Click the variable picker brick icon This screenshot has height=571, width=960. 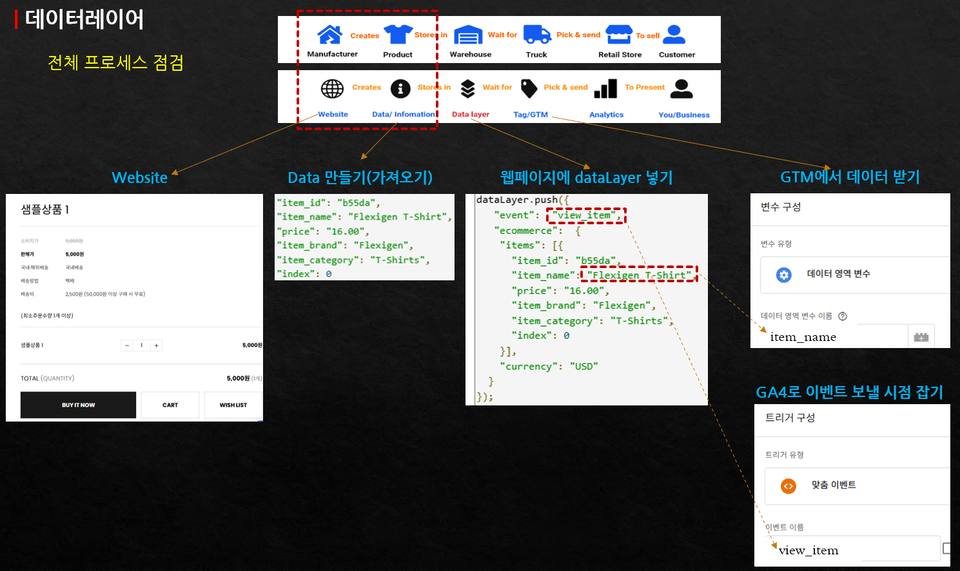(921, 337)
